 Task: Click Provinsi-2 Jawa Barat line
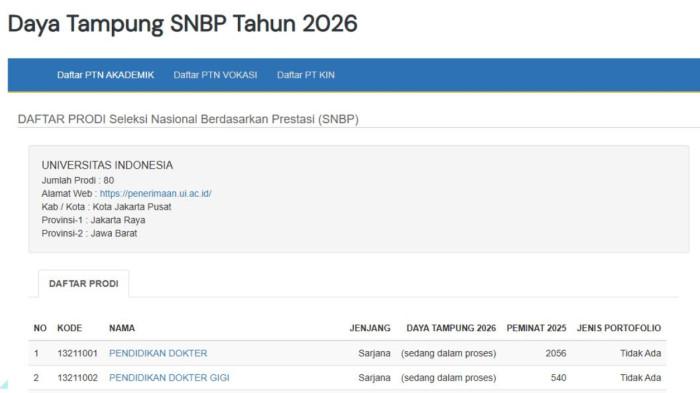click(89, 233)
